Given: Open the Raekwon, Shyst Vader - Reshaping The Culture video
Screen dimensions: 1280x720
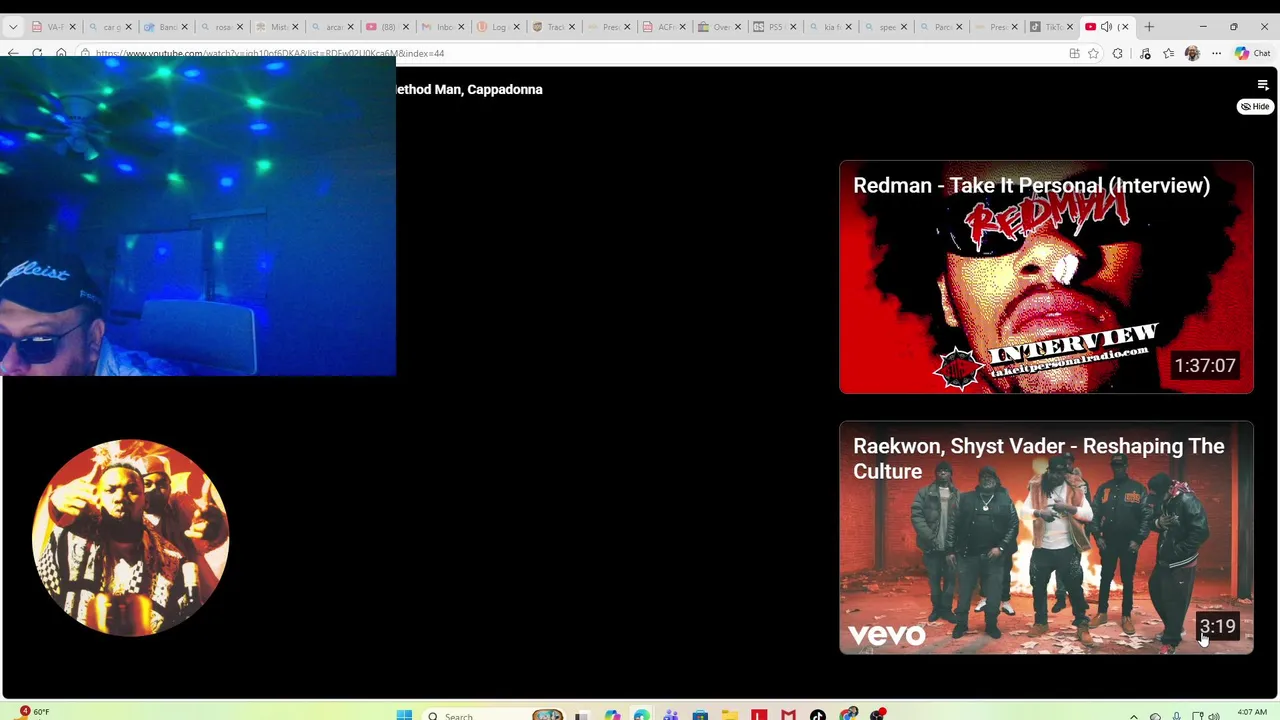Looking at the screenshot, I should click(1046, 538).
